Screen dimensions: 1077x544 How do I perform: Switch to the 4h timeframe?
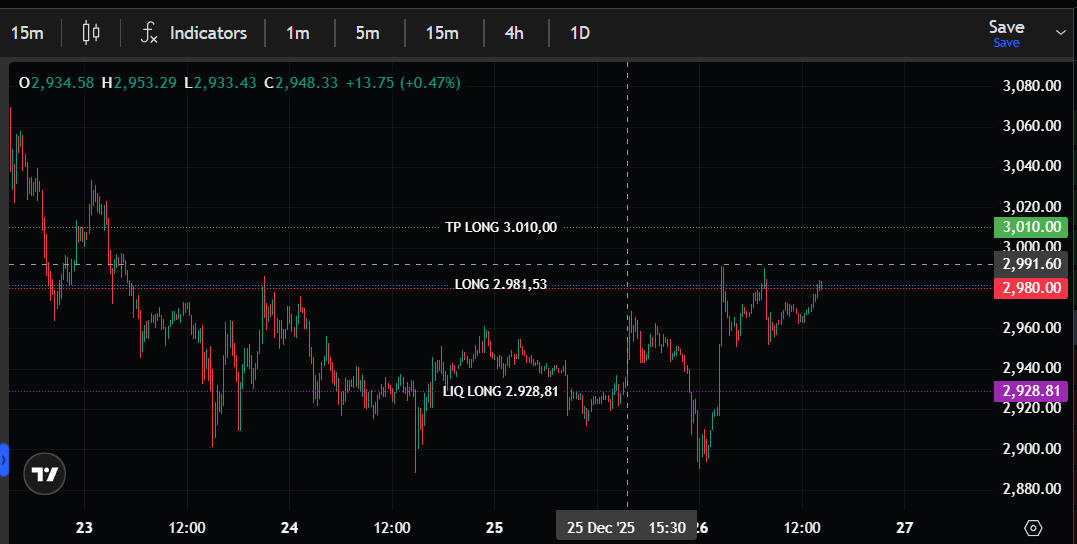pyautogui.click(x=514, y=33)
